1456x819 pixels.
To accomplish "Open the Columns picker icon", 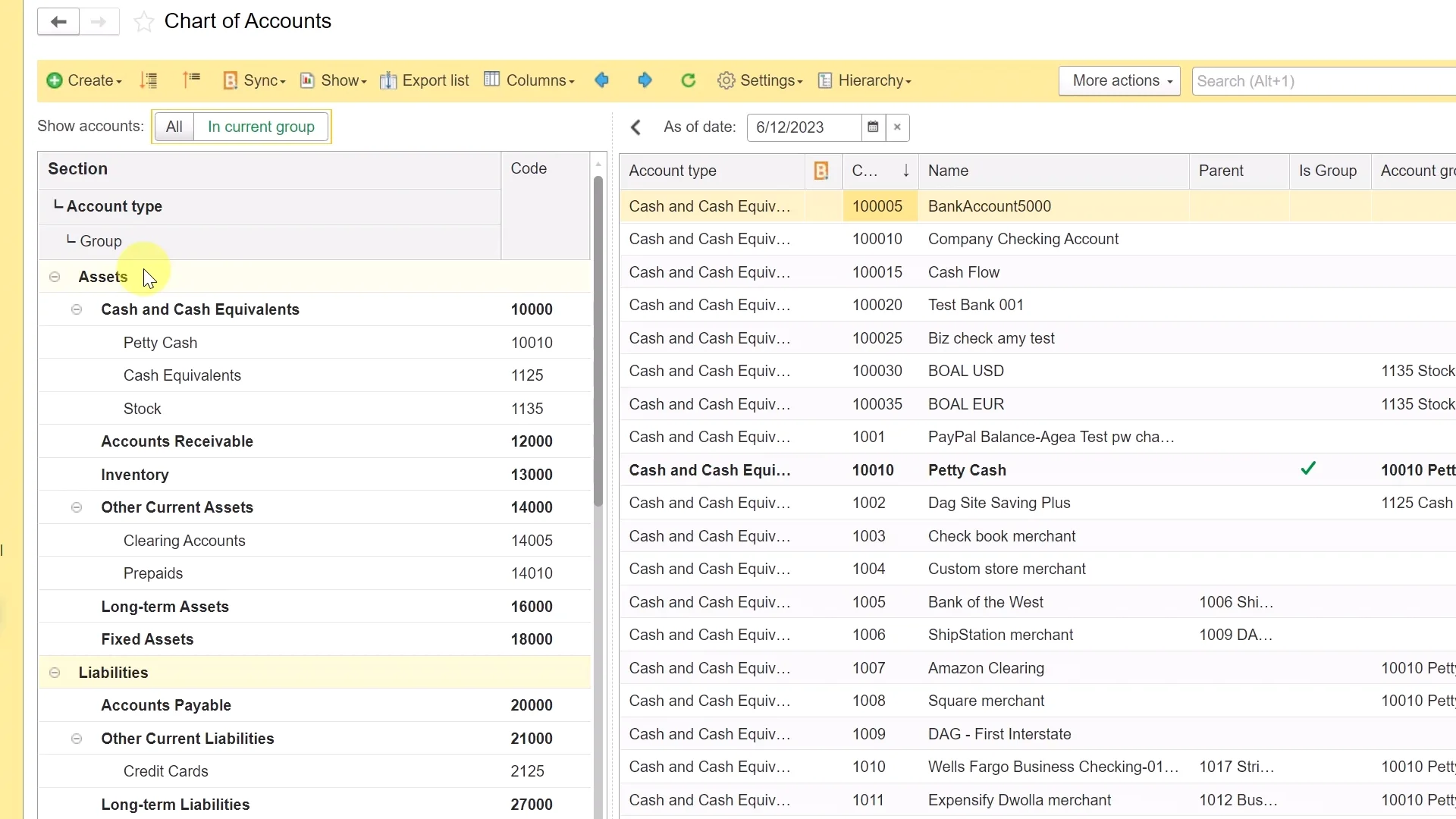I will (493, 80).
